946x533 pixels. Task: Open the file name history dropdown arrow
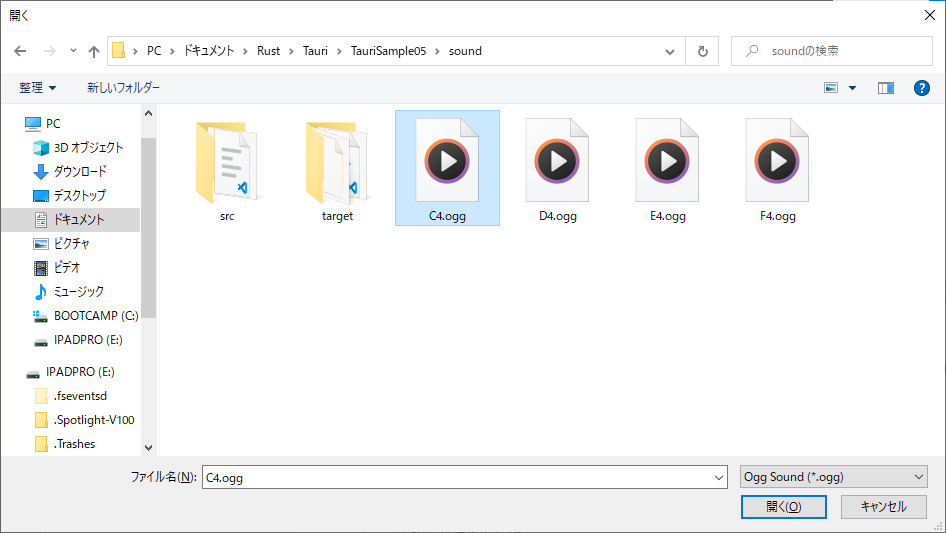[x=719, y=477]
